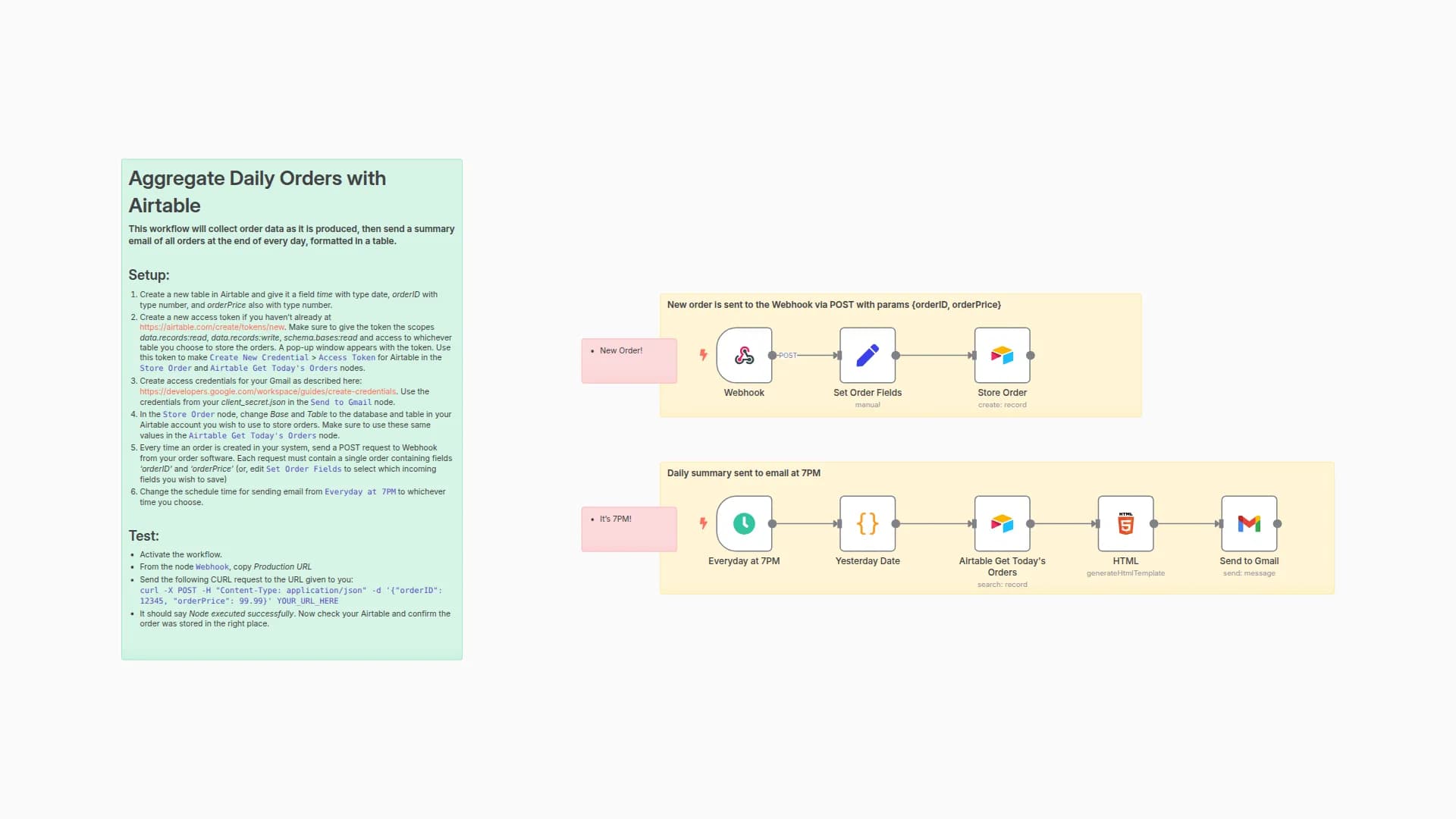Click the Airtable Get Today's Orders label
The width and height of the screenshot is (1456, 819).
click(1002, 566)
